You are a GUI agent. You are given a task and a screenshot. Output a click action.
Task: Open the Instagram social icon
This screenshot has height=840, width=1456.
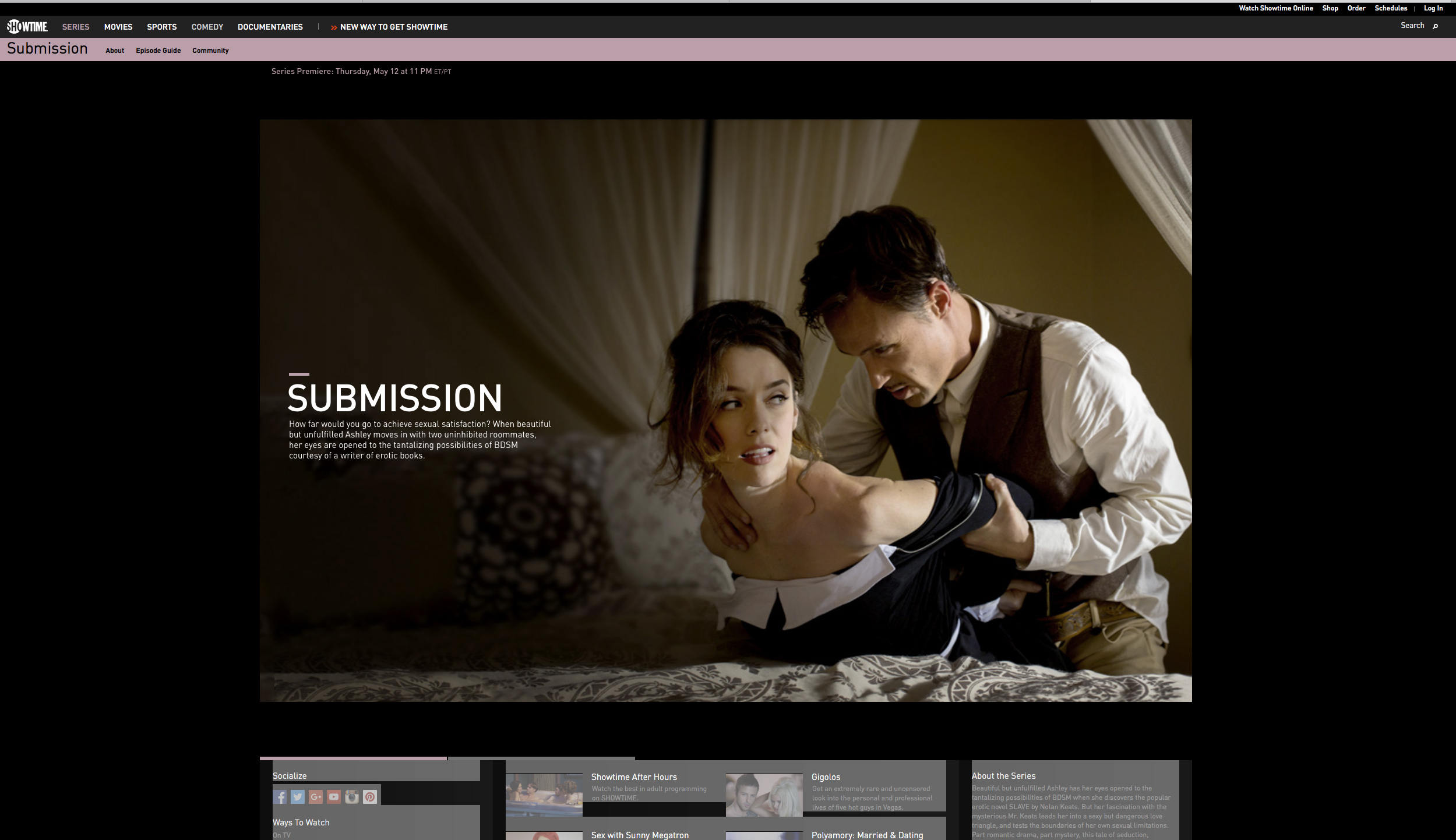point(352,797)
